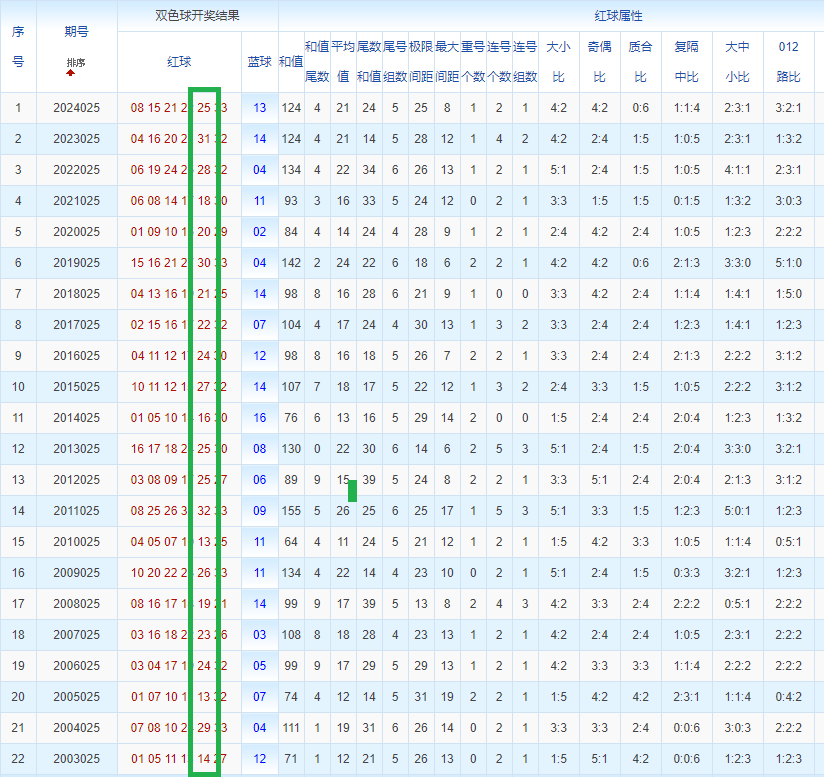Click the 大小比 column header
Screen dimensions: 824x777
tap(558, 62)
